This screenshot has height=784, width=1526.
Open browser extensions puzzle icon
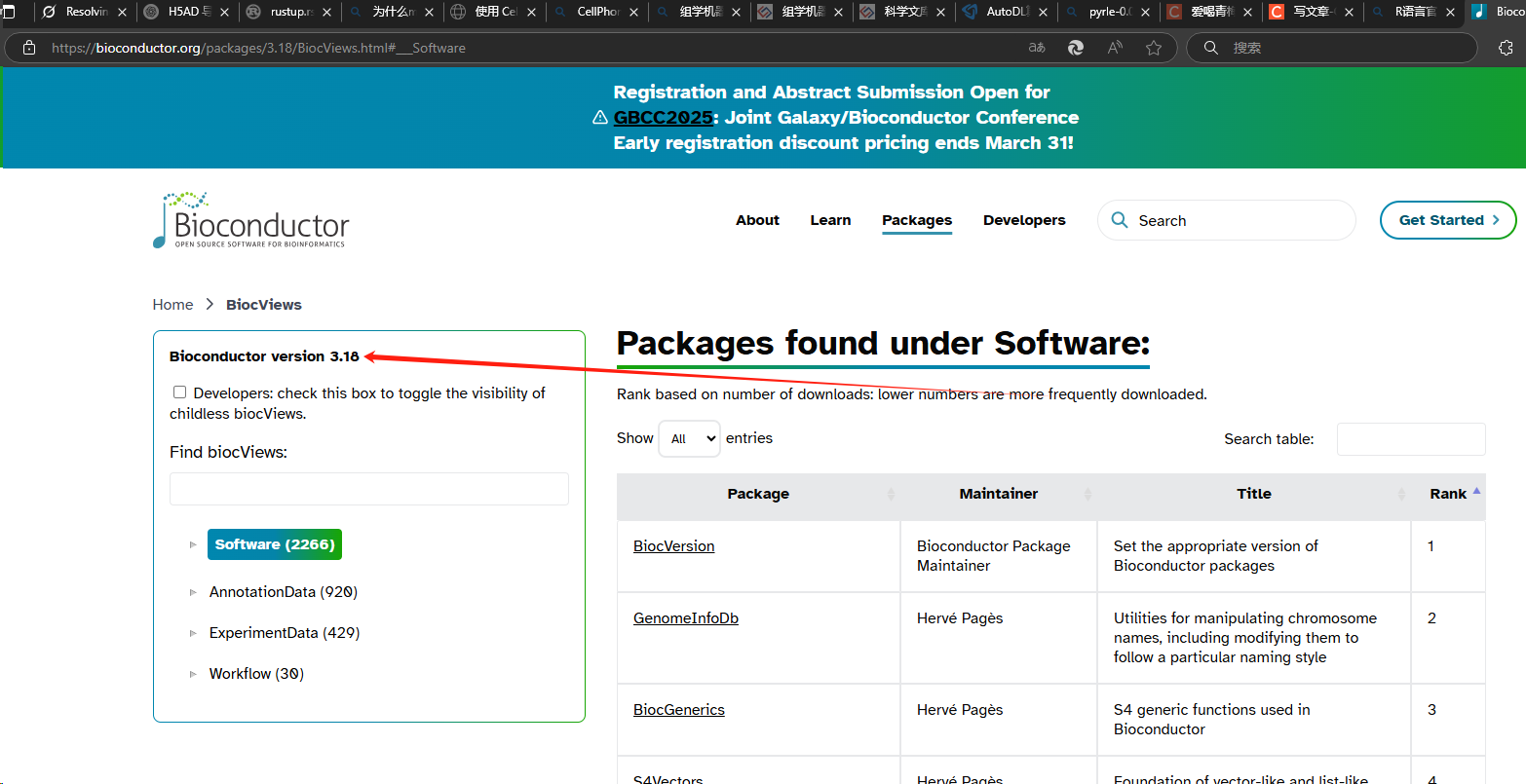(1506, 48)
